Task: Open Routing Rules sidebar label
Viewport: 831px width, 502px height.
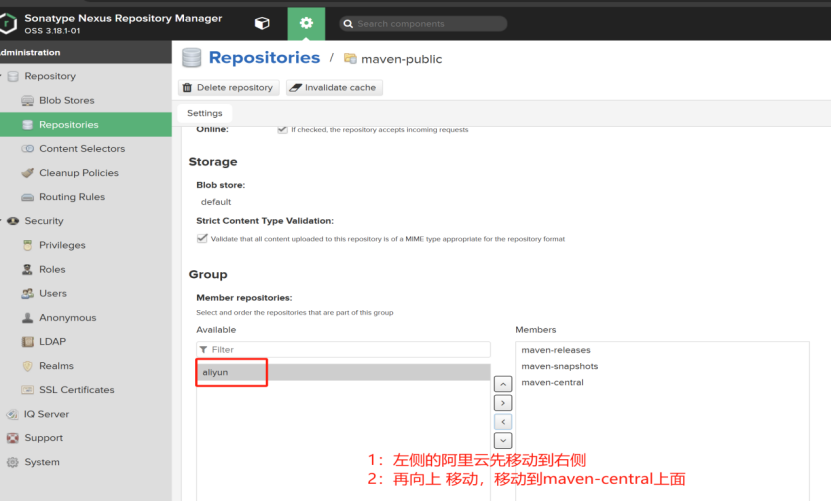Action: click(x=72, y=197)
